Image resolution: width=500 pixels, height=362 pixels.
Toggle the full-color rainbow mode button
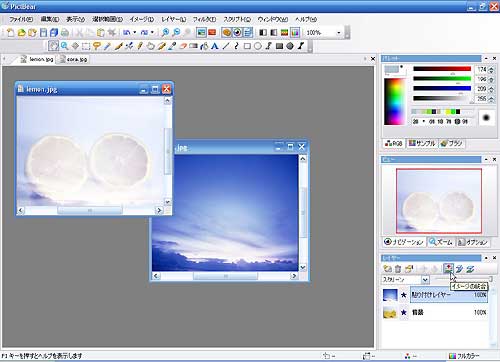pyautogui.click(x=295, y=33)
